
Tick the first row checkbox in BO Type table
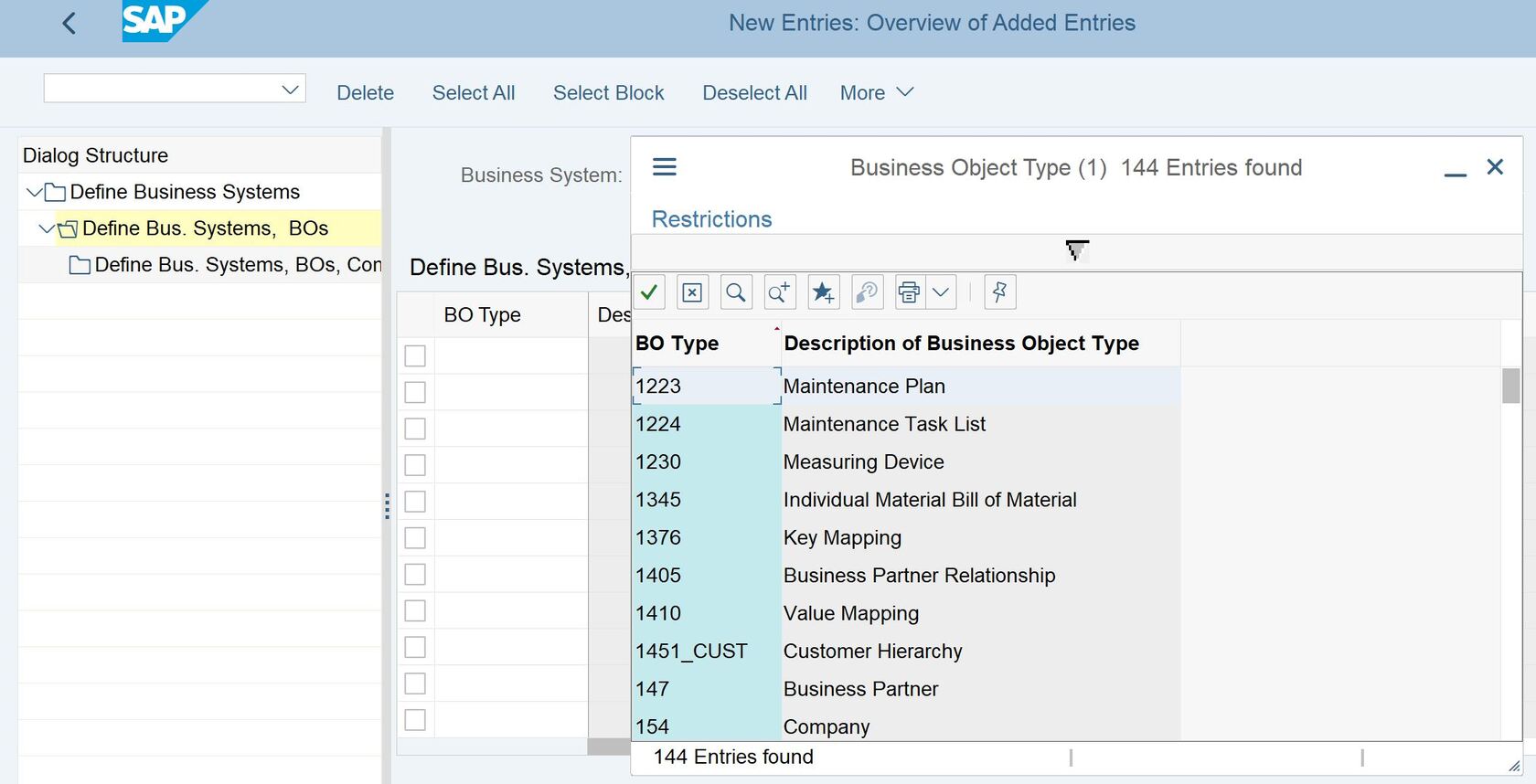(x=415, y=355)
